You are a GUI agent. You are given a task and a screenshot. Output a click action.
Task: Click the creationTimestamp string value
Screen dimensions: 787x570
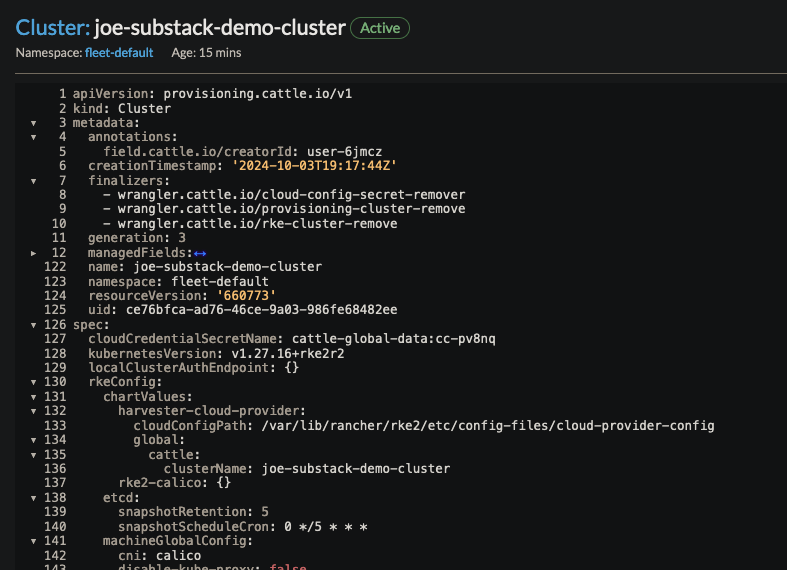pyautogui.click(x=314, y=166)
